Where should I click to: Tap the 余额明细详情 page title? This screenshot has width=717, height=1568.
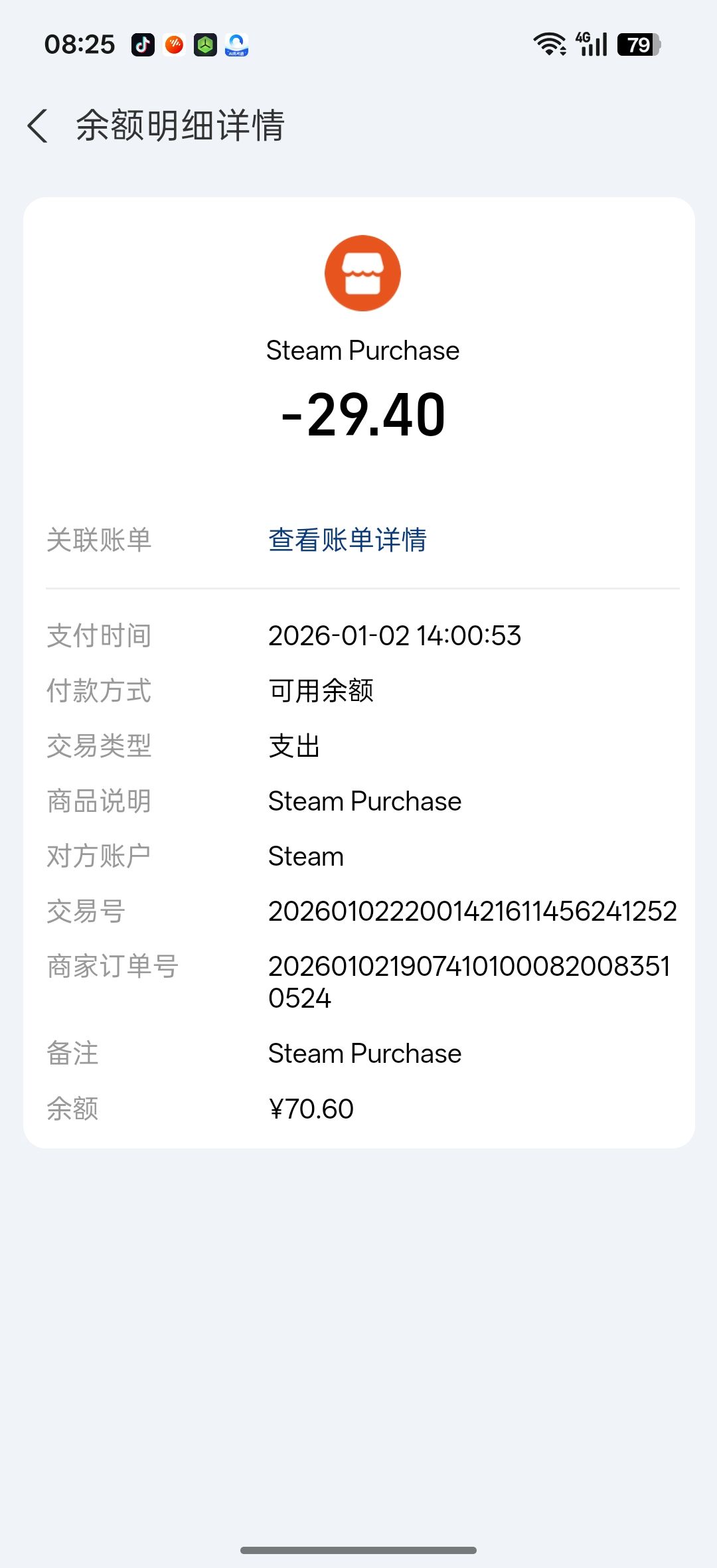(180, 126)
